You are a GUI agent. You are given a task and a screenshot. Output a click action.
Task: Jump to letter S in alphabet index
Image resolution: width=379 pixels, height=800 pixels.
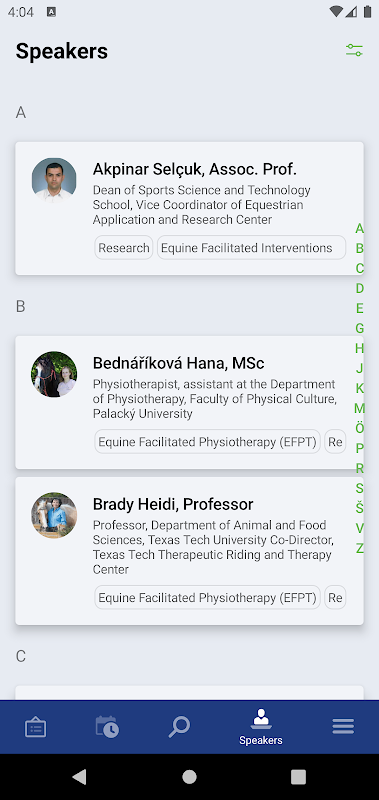pyautogui.click(x=360, y=488)
